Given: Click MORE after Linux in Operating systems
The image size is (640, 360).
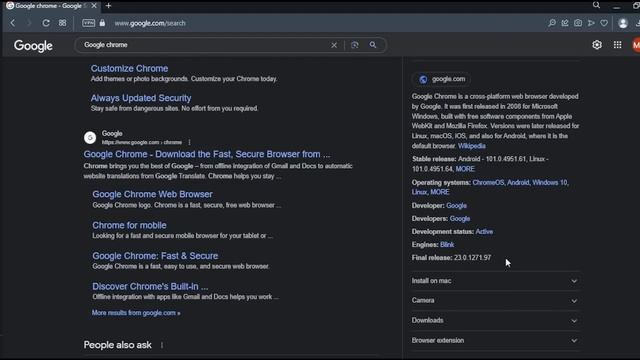Looking at the screenshot, I should pyautogui.click(x=440, y=192).
